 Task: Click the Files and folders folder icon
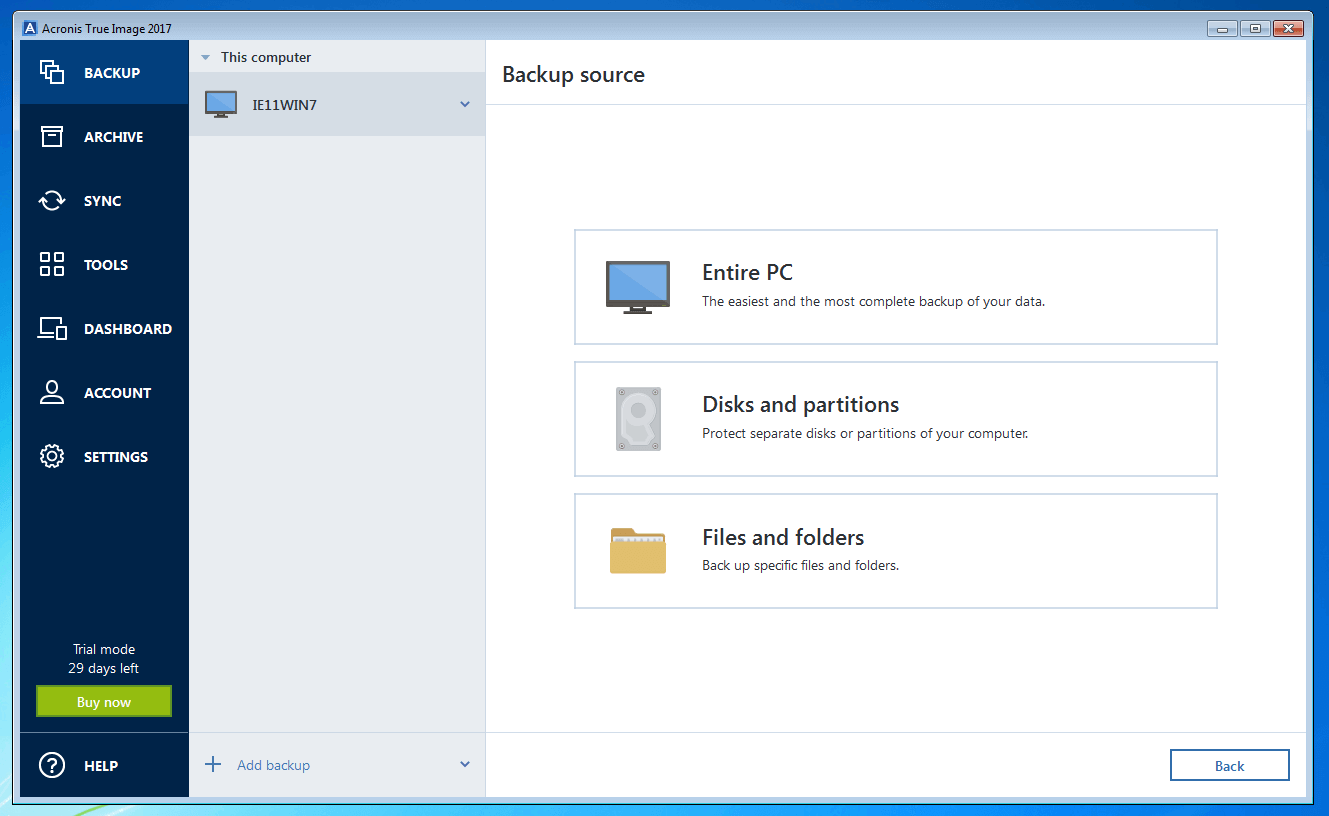(638, 551)
